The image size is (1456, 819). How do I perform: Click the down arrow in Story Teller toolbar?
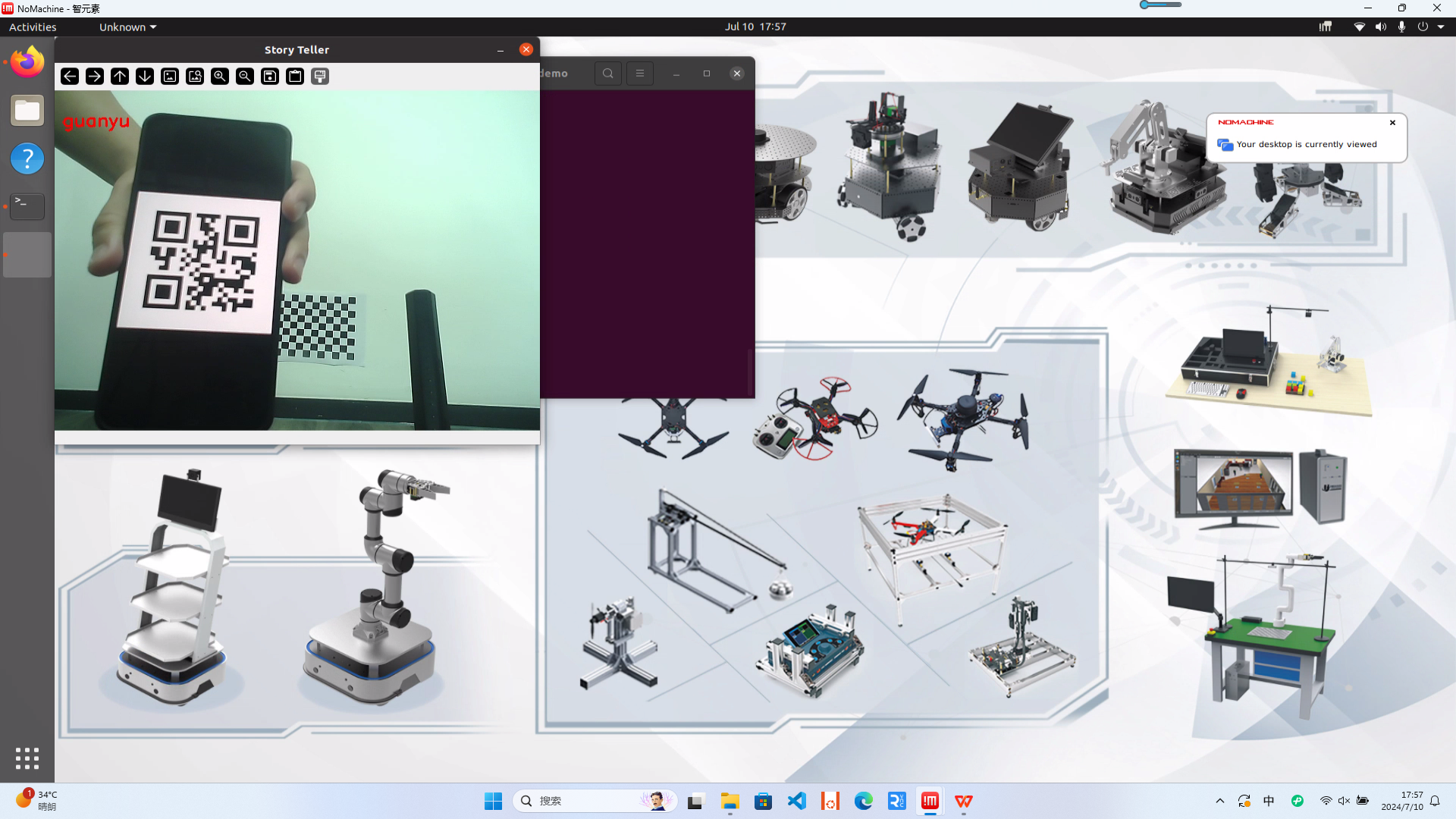pyautogui.click(x=145, y=76)
